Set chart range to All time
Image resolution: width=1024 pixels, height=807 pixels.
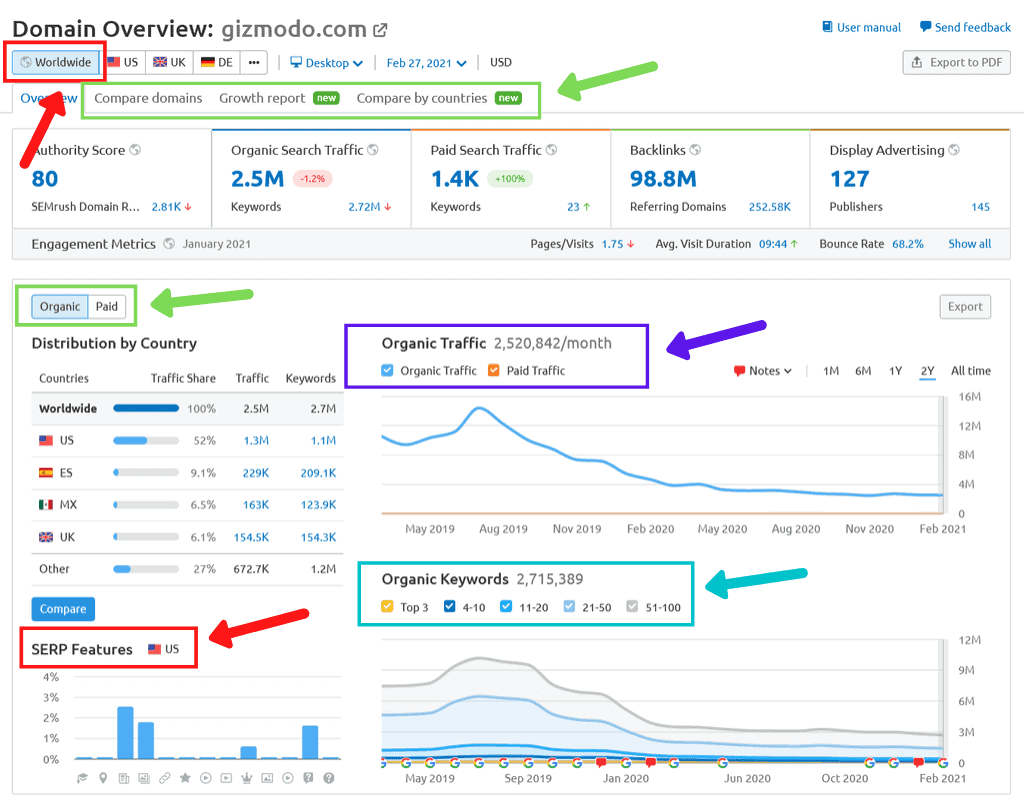970,371
